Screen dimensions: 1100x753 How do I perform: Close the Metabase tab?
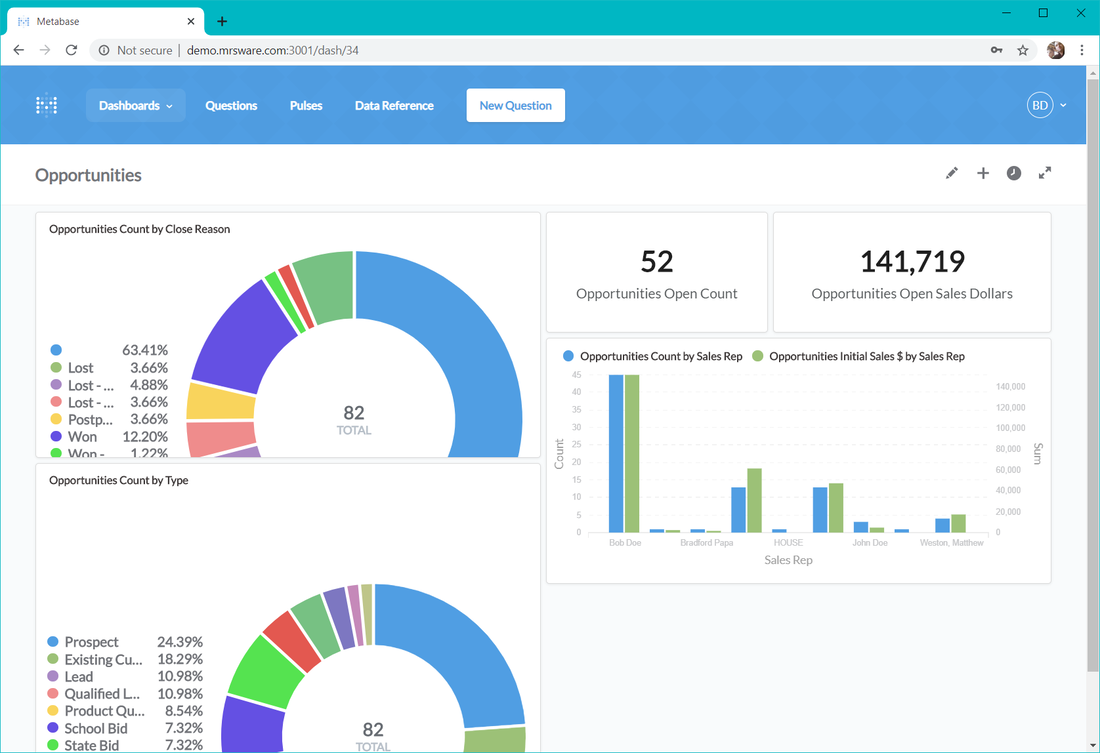click(x=191, y=21)
